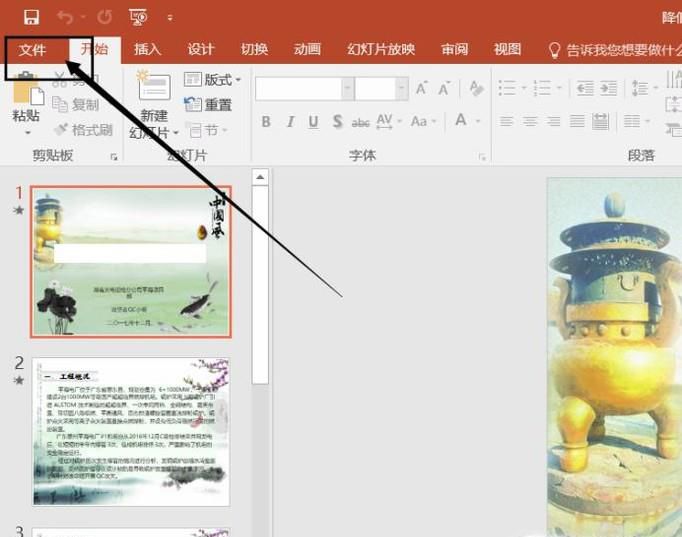Expand the font color dropdown arrow
The height and width of the screenshot is (537, 682).
[x=478, y=121]
